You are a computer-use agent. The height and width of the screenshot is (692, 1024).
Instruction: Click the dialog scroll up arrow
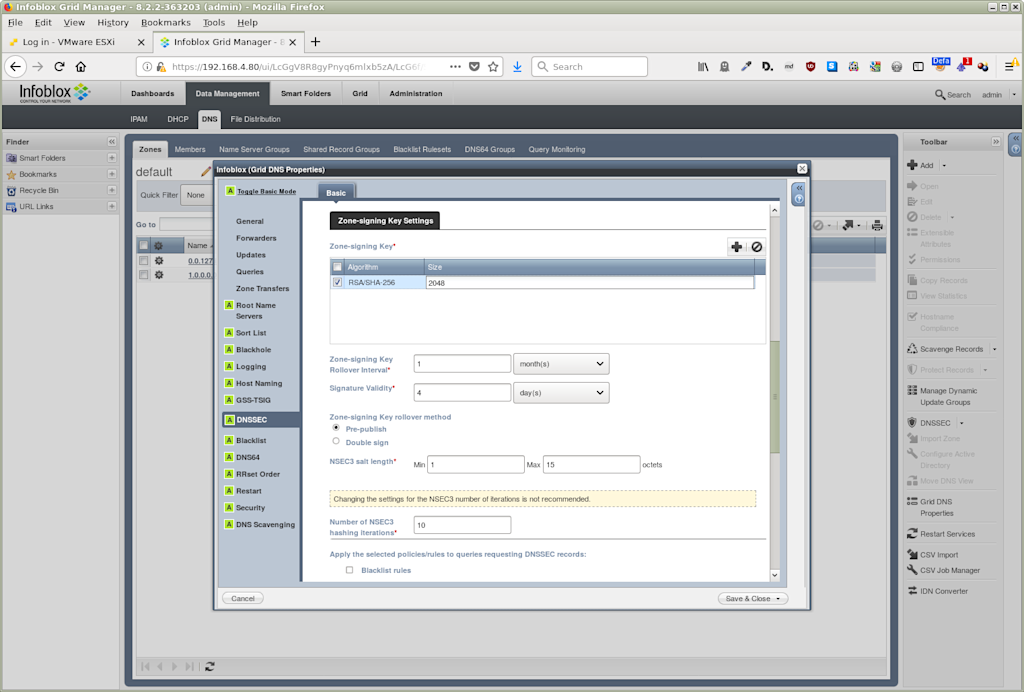click(x=775, y=210)
